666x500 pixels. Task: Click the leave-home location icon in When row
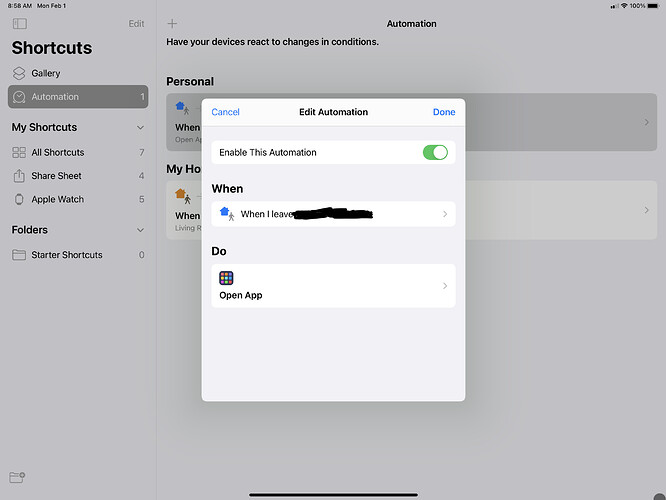(x=226, y=214)
